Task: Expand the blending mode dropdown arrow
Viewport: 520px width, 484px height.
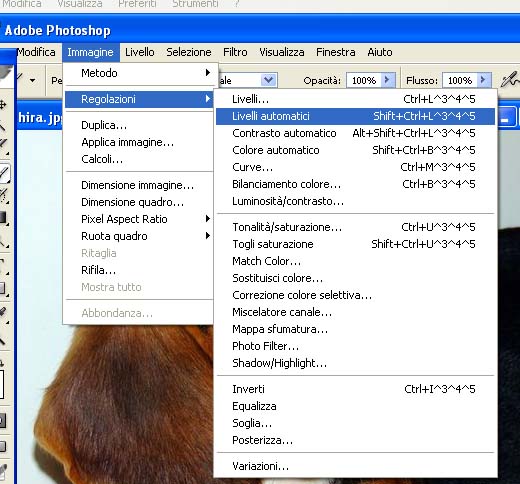Action: [269, 80]
